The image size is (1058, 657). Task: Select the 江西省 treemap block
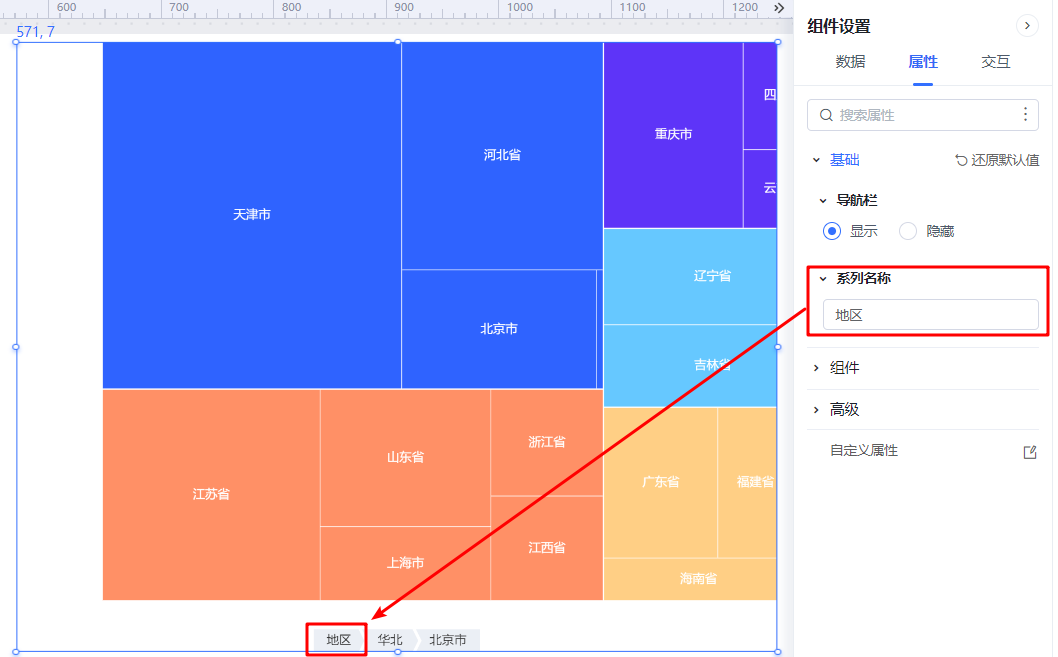(547, 548)
